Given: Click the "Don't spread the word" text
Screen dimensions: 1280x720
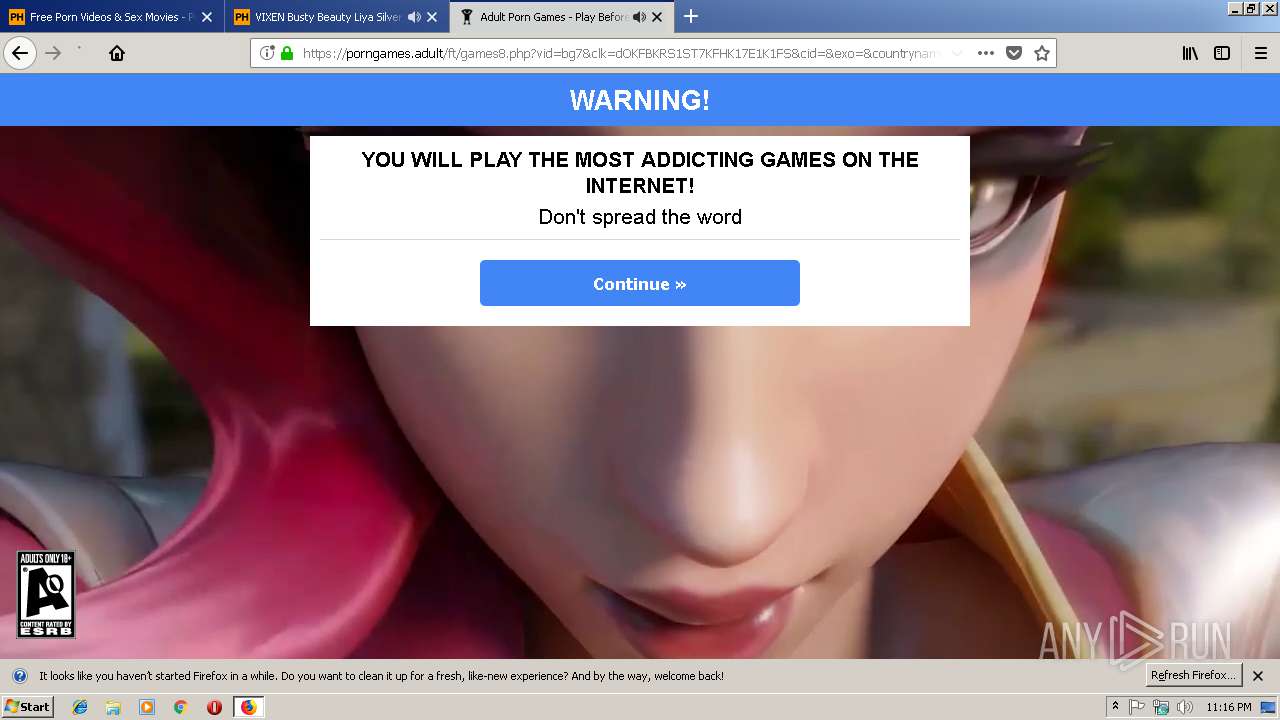Looking at the screenshot, I should 640,217.
